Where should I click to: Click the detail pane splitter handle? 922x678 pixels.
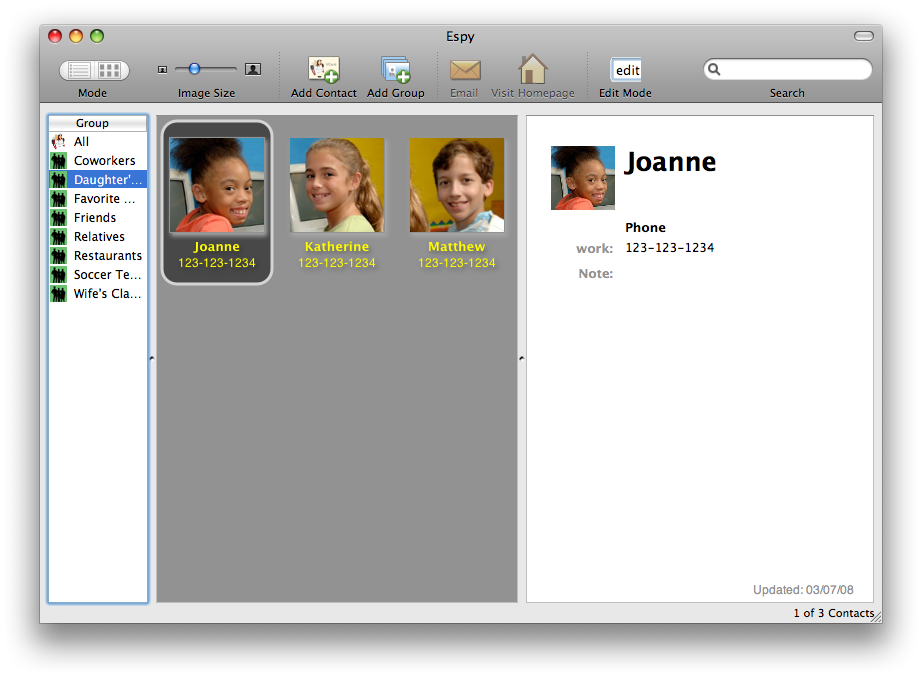click(x=522, y=358)
